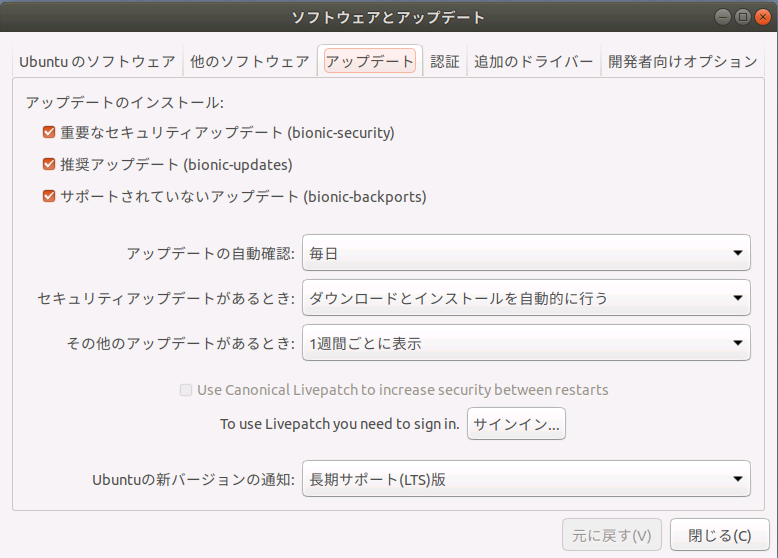Click the Canonical Livepatch checkbox
The height and width of the screenshot is (558, 778).
(186, 390)
